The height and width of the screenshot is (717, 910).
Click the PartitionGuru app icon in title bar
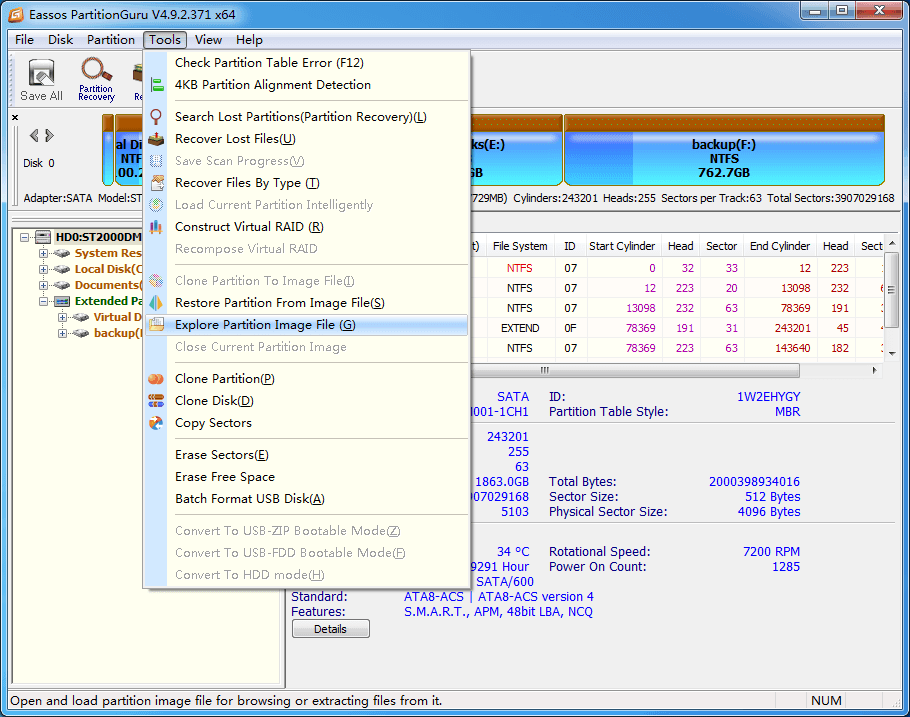point(16,15)
